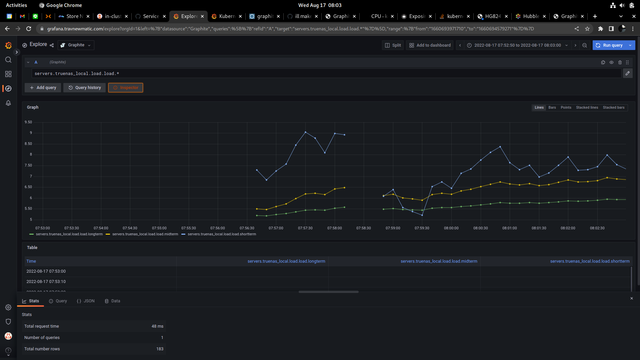
Task: Open the time range picker dropdown
Action: point(517,45)
